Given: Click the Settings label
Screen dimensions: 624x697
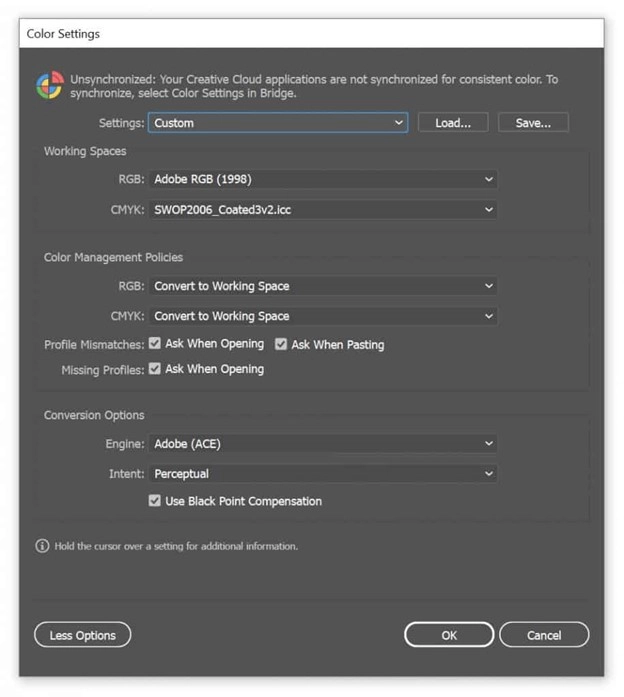Looking at the screenshot, I should point(121,123).
